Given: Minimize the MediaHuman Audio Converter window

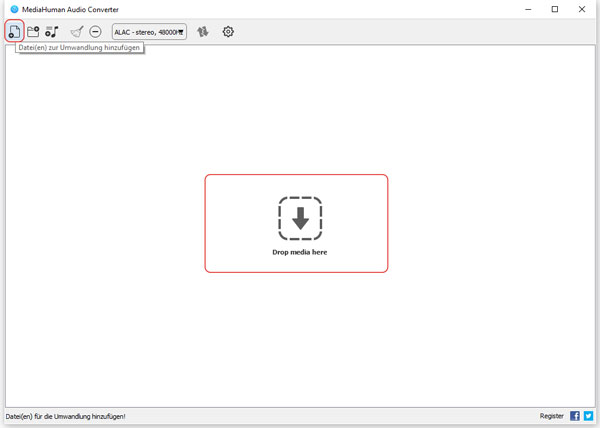Looking at the screenshot, I should pyautogui.click(x=528, y=9).
